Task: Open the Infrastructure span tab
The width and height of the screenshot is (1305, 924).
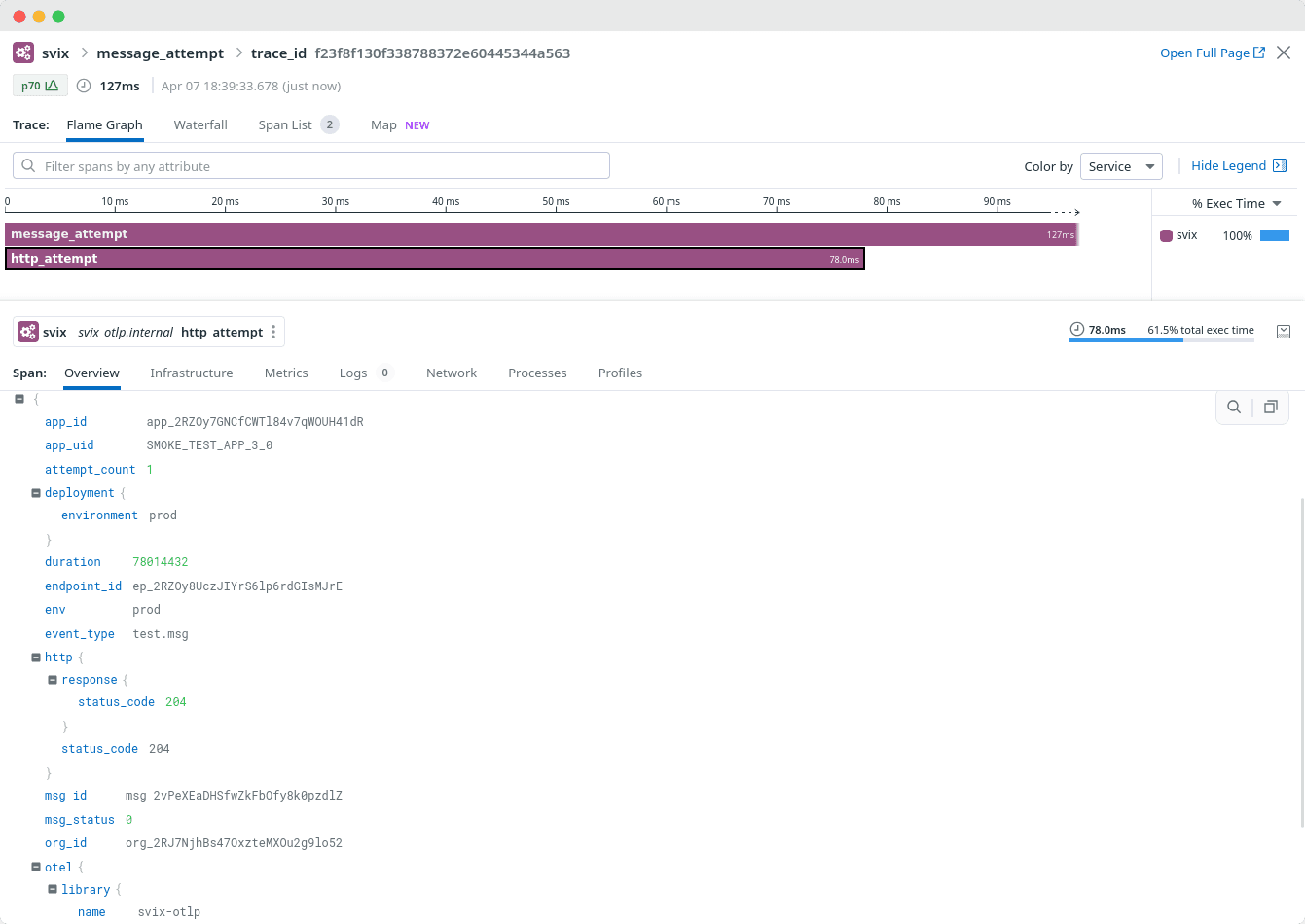Action: [x=192, y=373]
